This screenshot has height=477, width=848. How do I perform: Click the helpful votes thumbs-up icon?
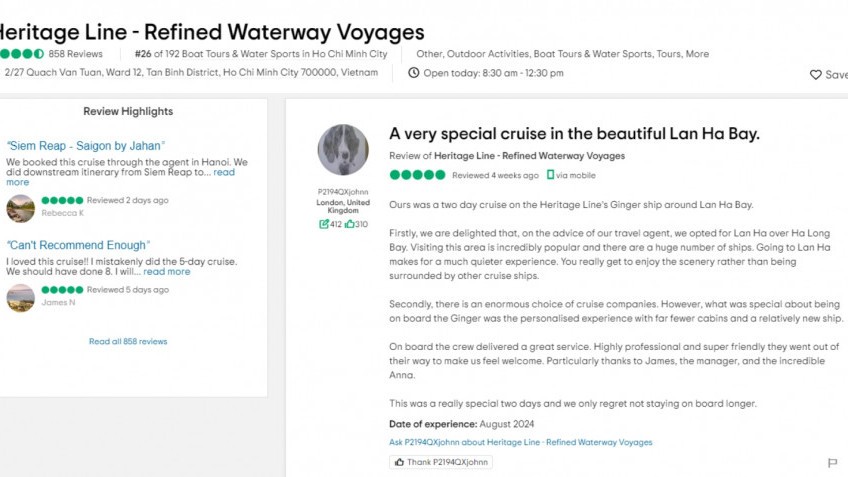[x=349, y=224]
